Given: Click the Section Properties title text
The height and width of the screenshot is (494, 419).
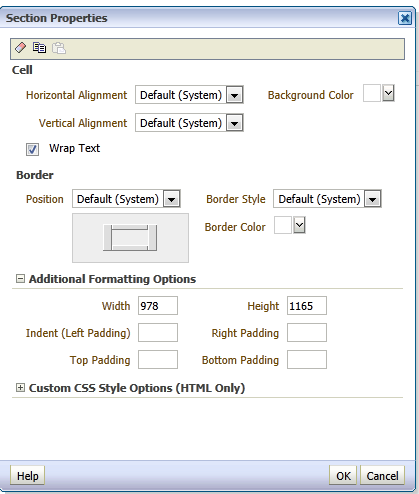Looking at the screenshot, I should (x=57, y=18).
